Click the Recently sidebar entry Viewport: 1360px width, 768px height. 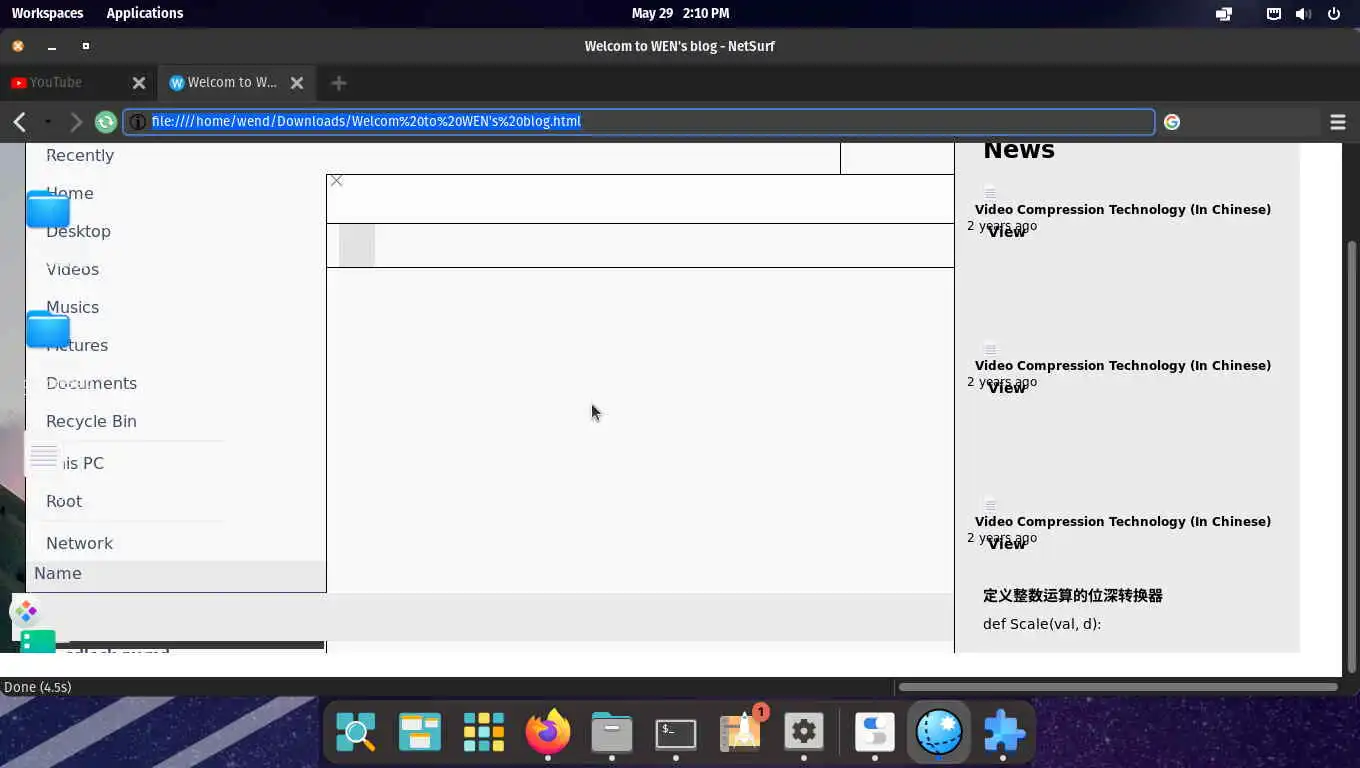tap(80, 155)
